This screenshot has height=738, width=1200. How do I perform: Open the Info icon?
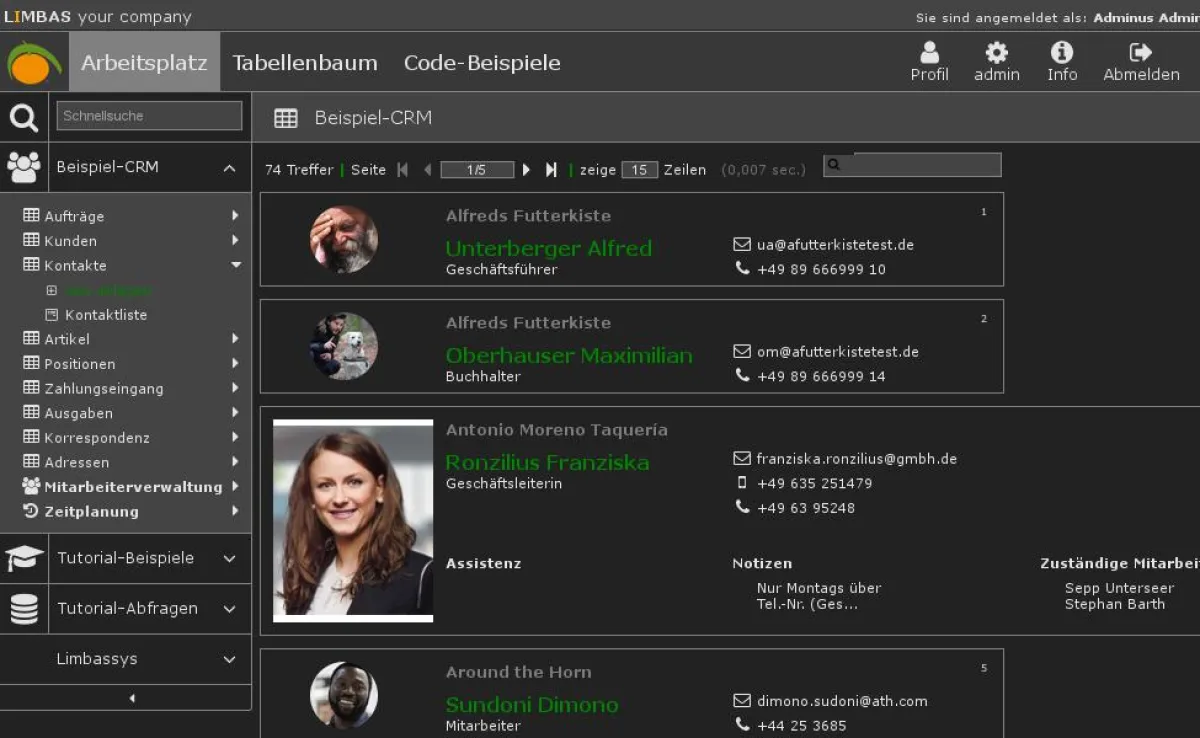point(1061,55)
